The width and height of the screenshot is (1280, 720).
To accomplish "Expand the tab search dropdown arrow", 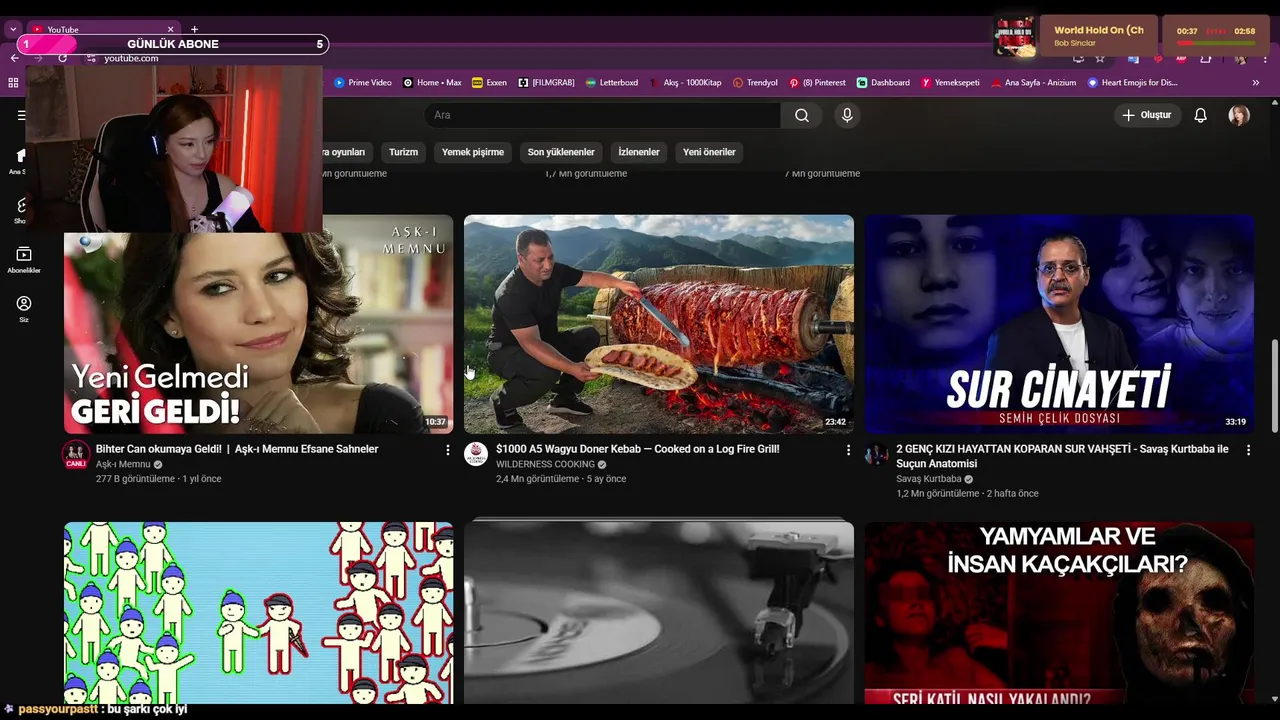I will pyautogui.click(x=13, y=29).
